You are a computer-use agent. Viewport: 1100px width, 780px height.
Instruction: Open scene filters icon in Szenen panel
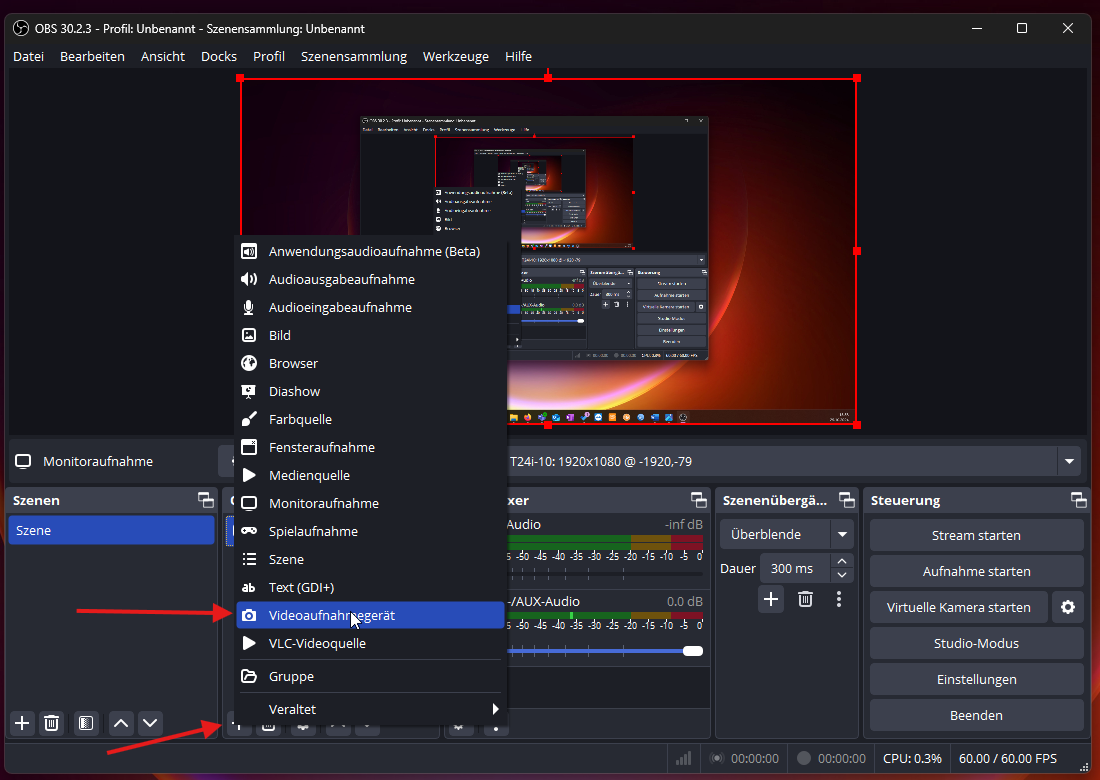86,722
